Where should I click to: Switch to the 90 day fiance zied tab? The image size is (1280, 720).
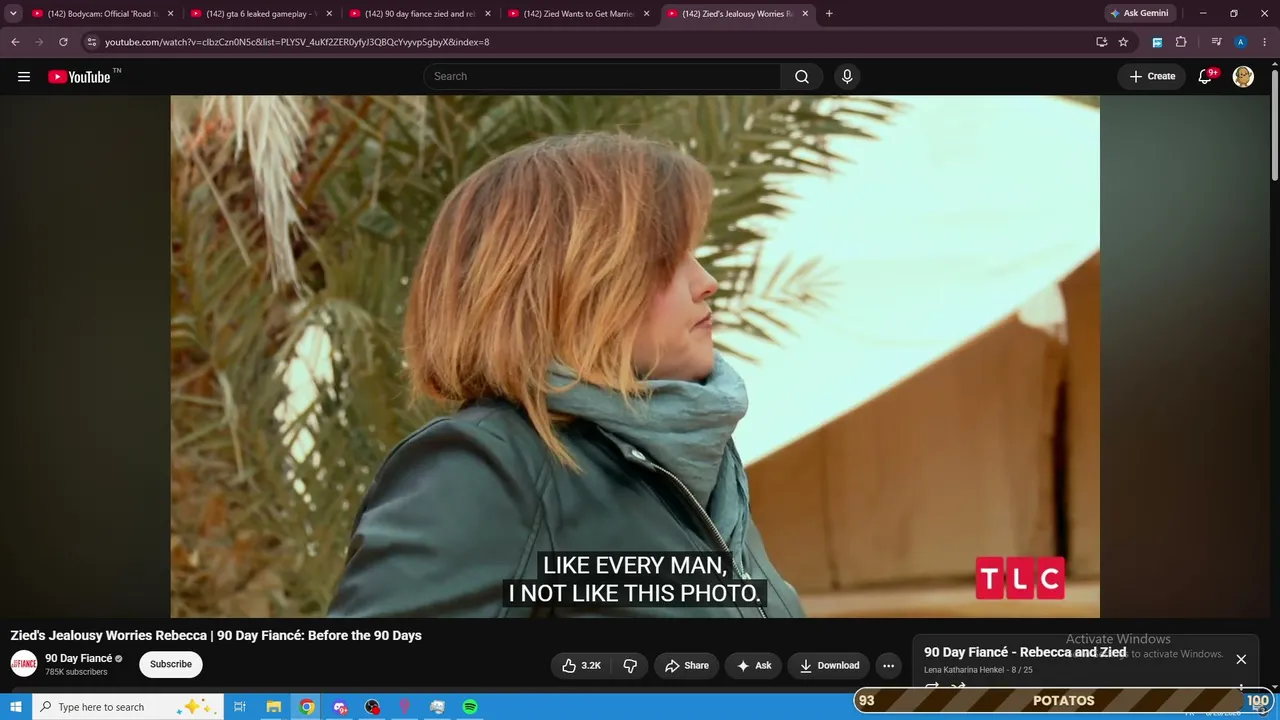(x=420, y=14)
